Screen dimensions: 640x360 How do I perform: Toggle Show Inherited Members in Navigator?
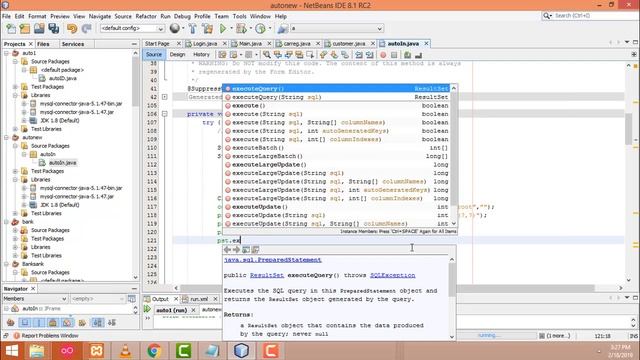11,322
